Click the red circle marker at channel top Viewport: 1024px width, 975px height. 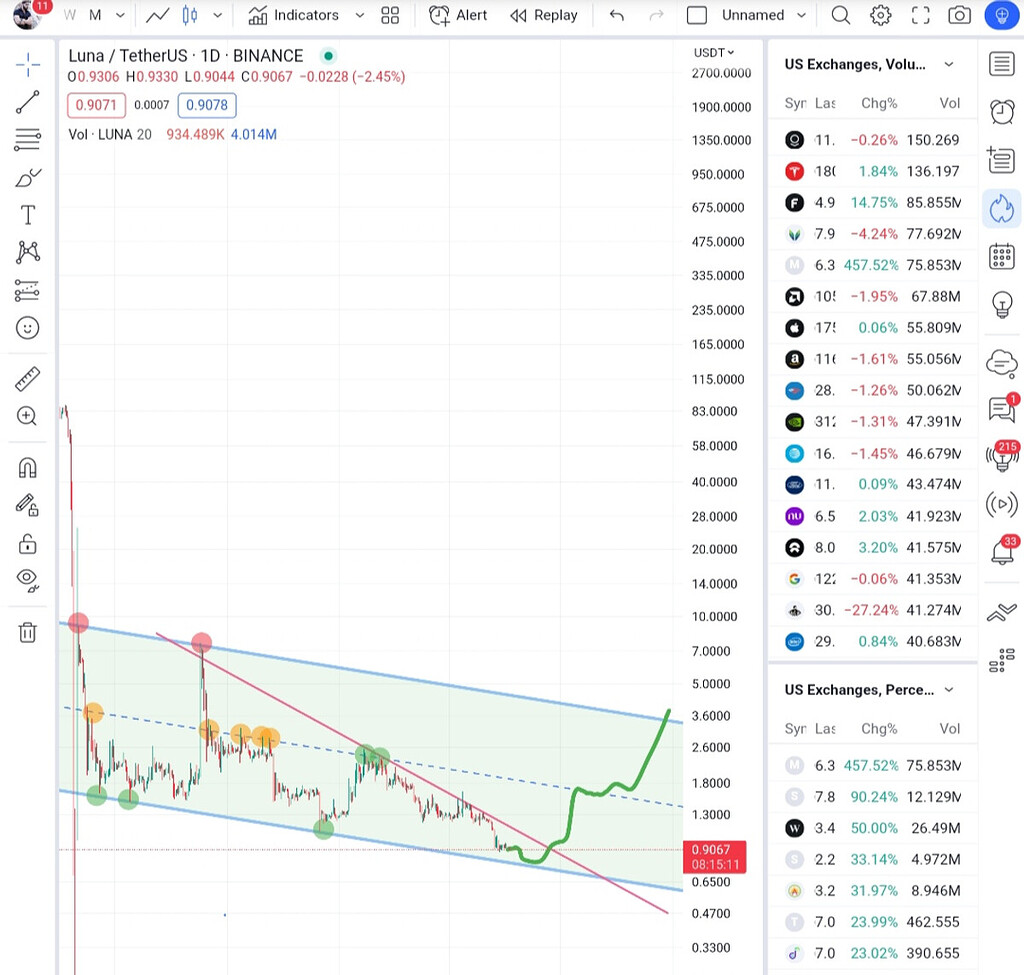[78, 623]
